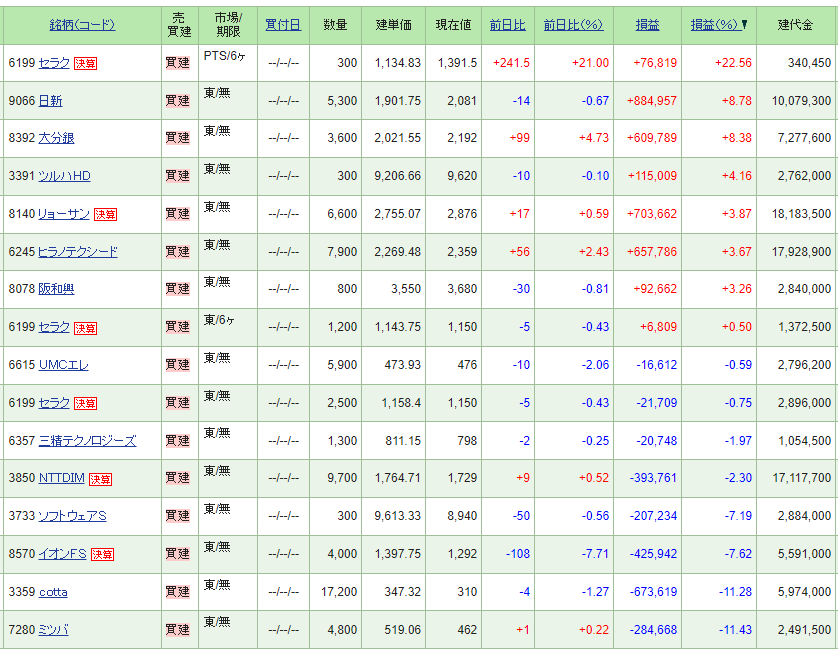Open セラク link in 1,200 quantity row
This screenshot has width=838, height=653.
coord(54,327)
